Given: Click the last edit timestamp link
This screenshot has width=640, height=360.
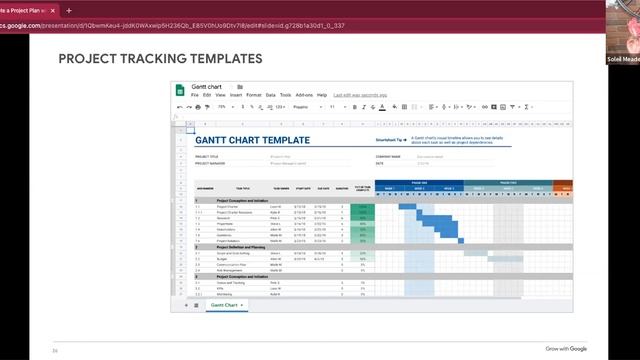Looking at the screenshot, I should click(360, 95).
